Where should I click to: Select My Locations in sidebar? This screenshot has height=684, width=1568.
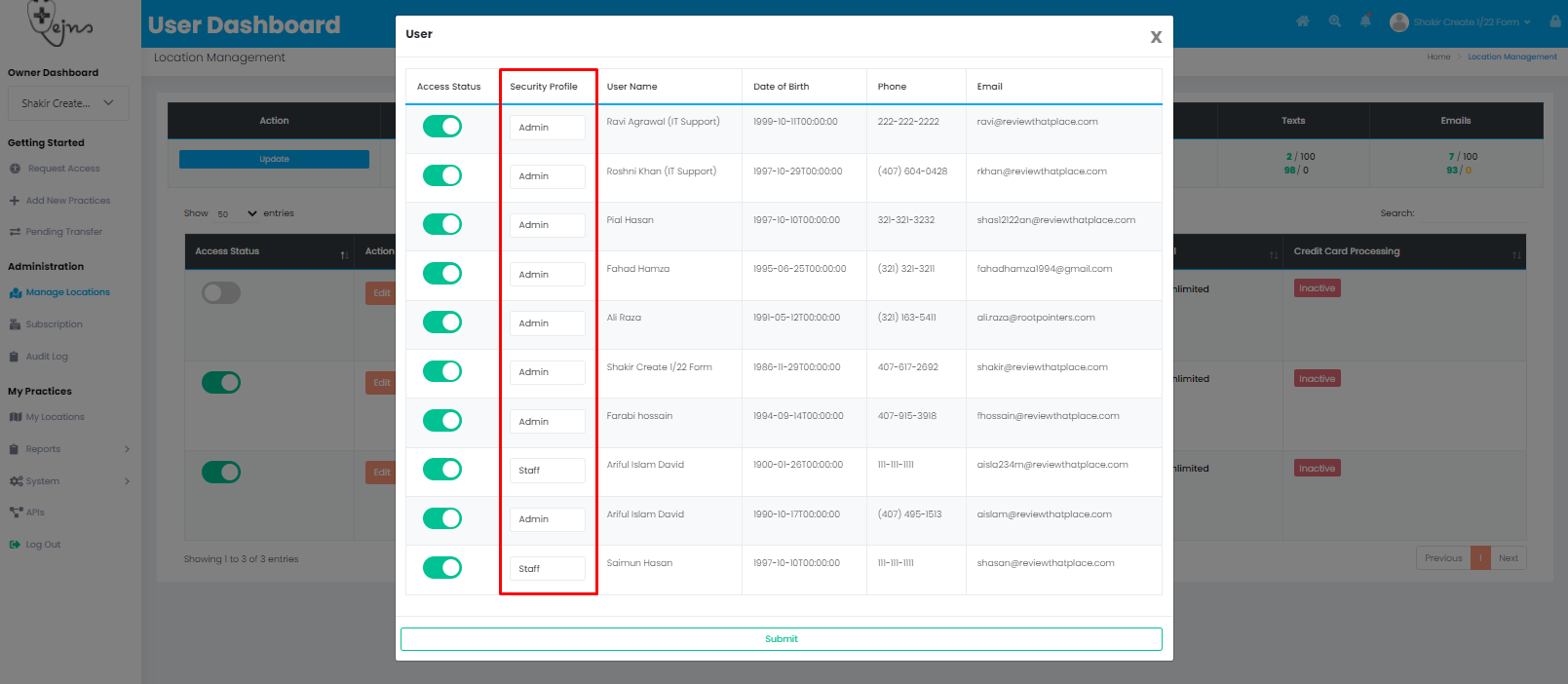(x=55, y=417)
